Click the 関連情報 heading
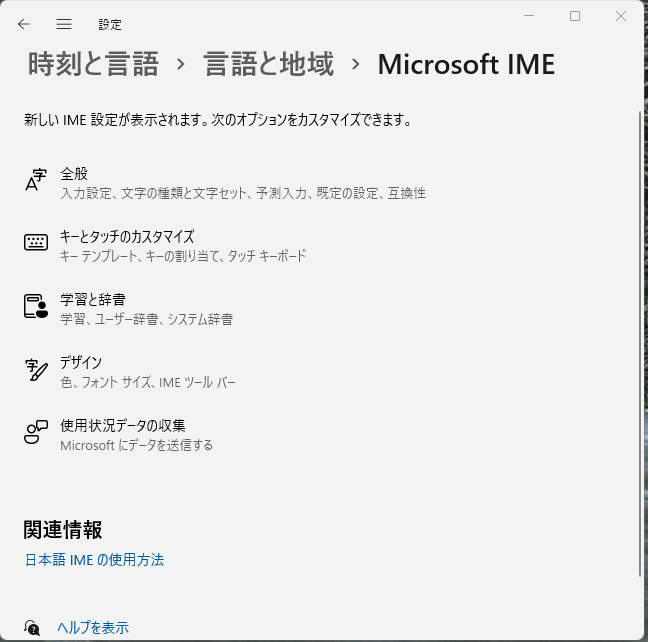This screenshot has height=642, width=648. coord(62,530)
